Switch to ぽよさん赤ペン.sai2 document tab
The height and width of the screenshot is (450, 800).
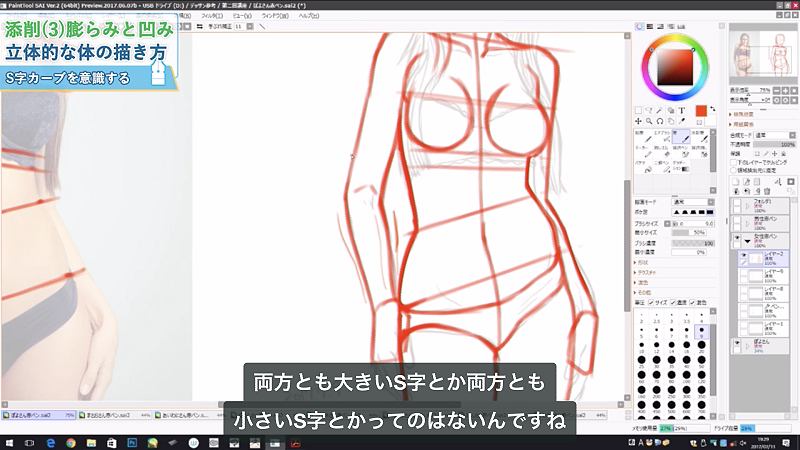(x=38, y=415)
